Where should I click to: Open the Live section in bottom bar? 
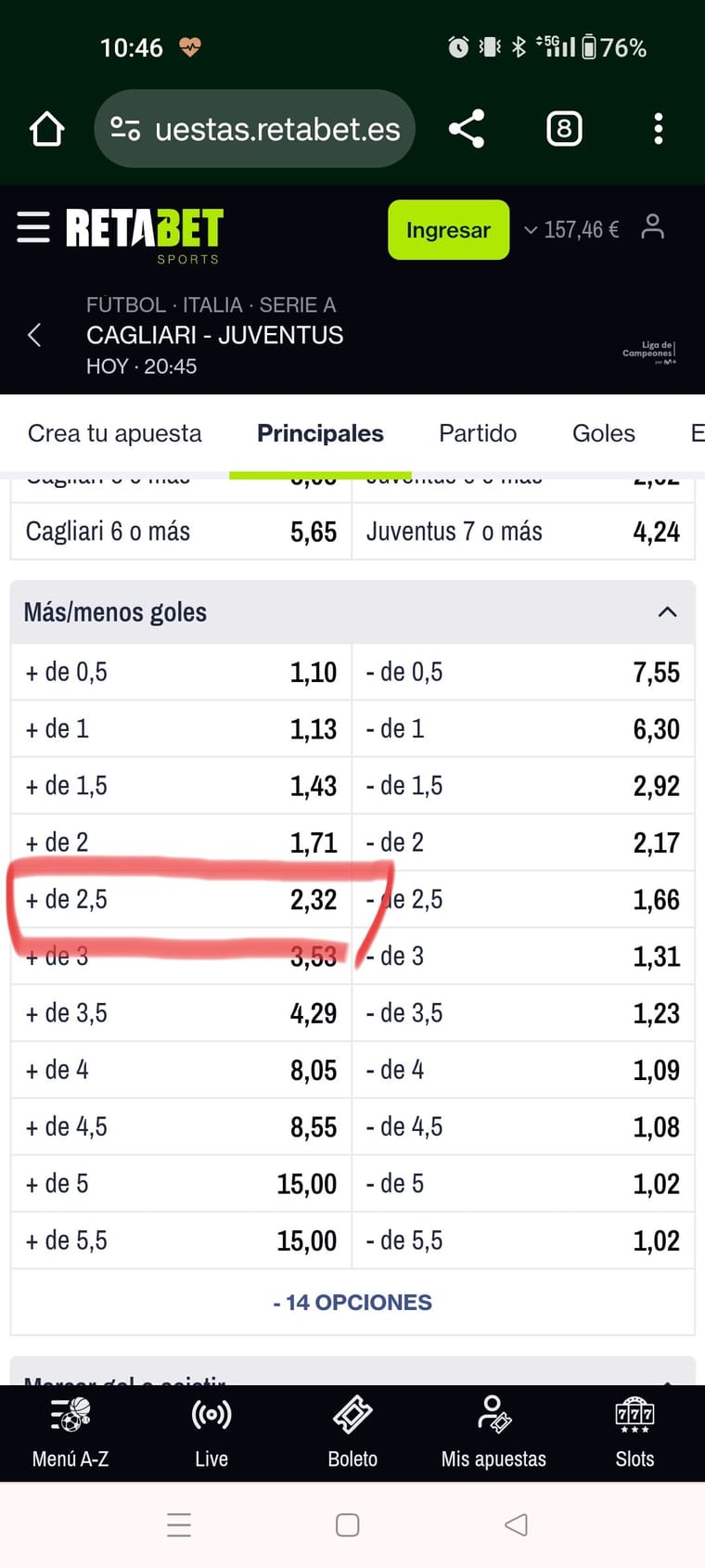coord(211,1433)
